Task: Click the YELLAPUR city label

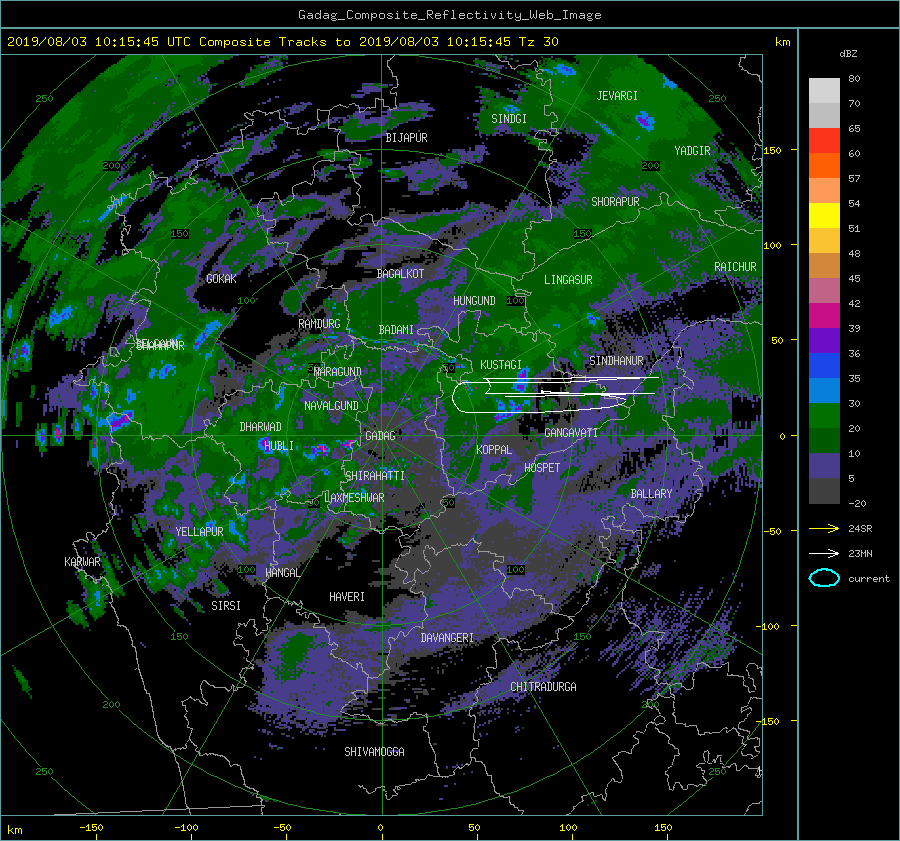Action: click(199, 532)
